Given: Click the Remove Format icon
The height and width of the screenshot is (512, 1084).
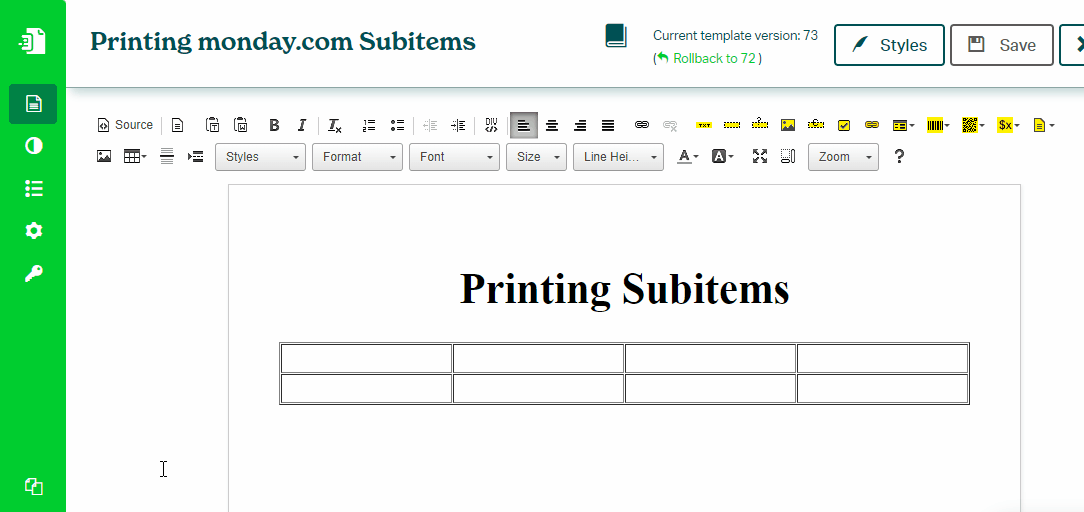Looking at the screenshot, I should coord(335,125).
